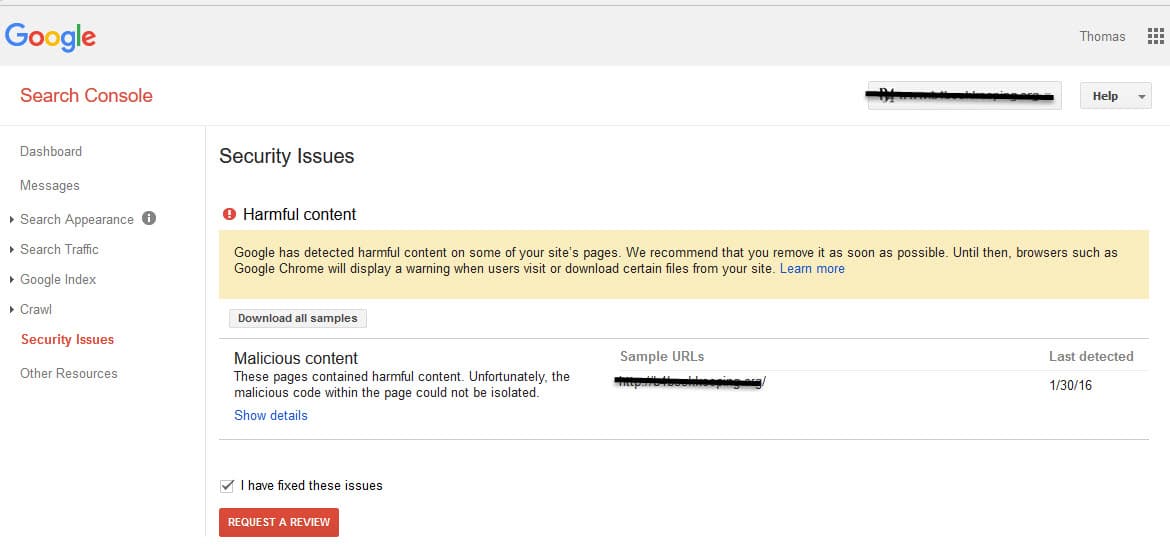Click the Google logo

[x=50, y=37]
